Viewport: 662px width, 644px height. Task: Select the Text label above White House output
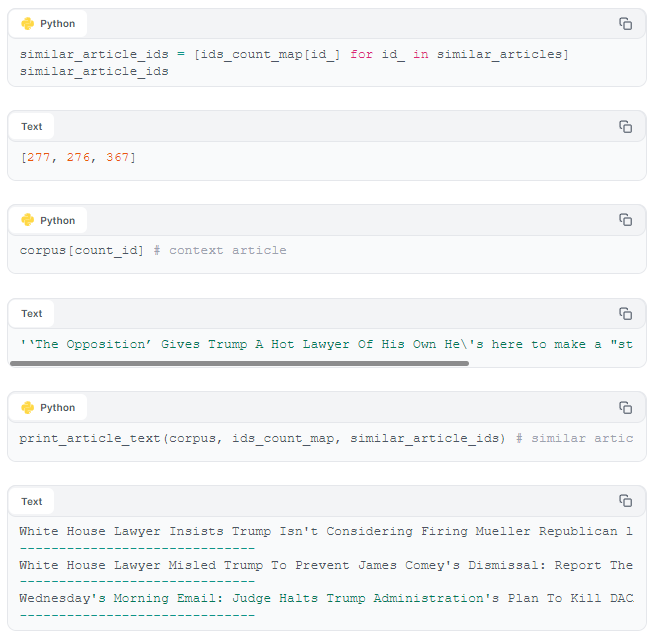pyautogui.click(x=32, y=502)
